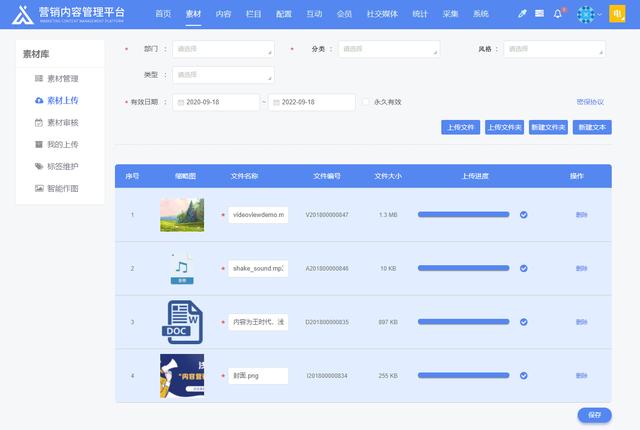Click the 封面.png file name field
640x430 pixels.
point(258,375)
